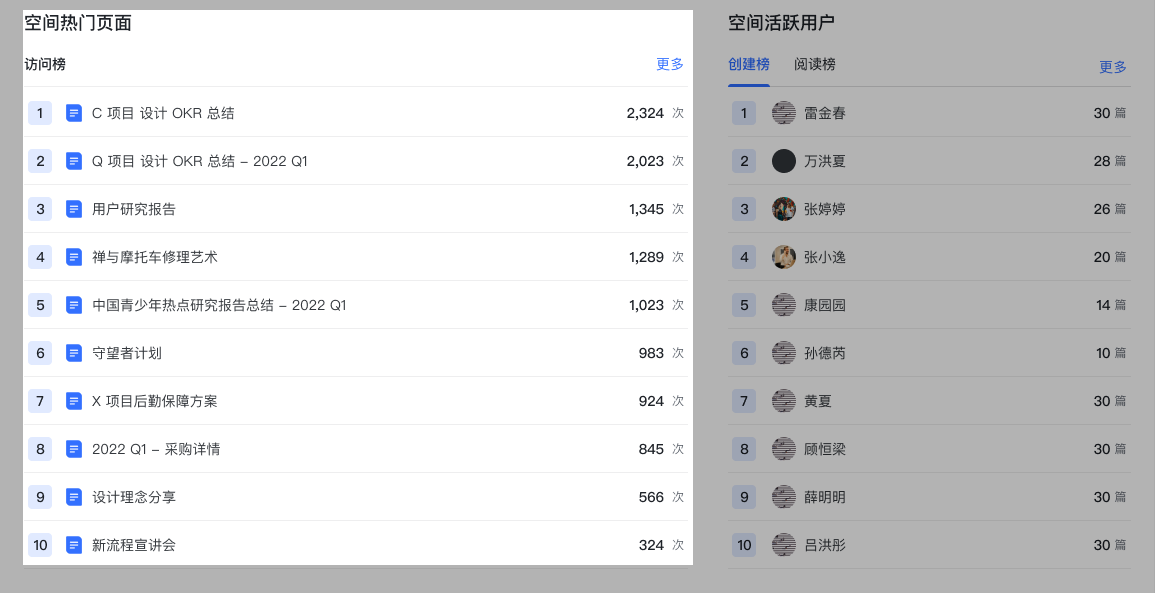The height and width of the screenshot is (593, 1155).
Task: Click 张小逸's avatar picture
Action: click(x=784, y=257)
